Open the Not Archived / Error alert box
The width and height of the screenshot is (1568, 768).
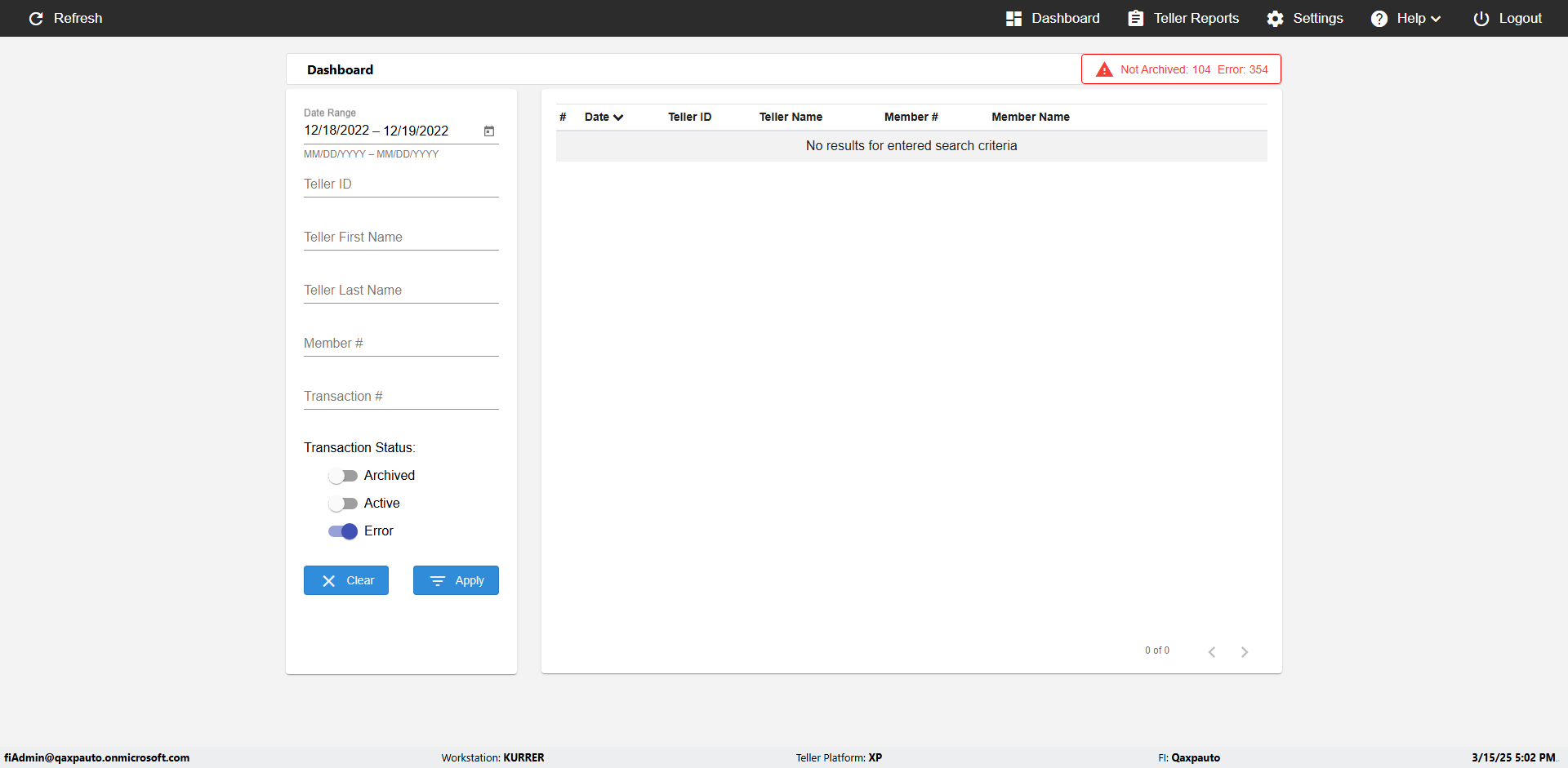tap(1181, 69)
